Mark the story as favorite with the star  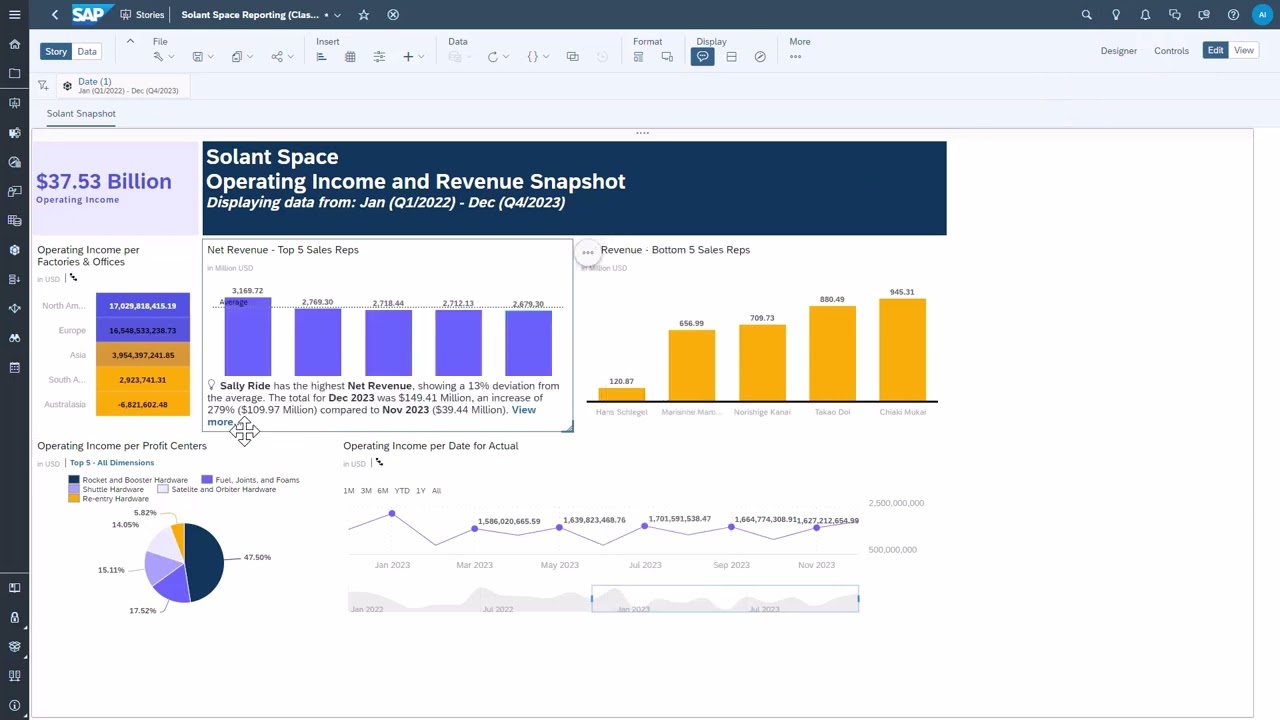click(x=364, y=15)
